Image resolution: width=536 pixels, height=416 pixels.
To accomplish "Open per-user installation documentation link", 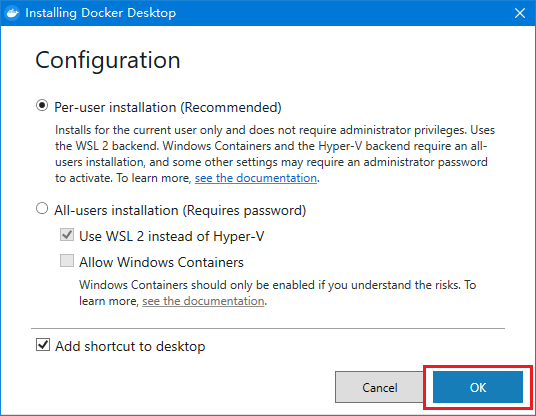I will tap(256, 178).
